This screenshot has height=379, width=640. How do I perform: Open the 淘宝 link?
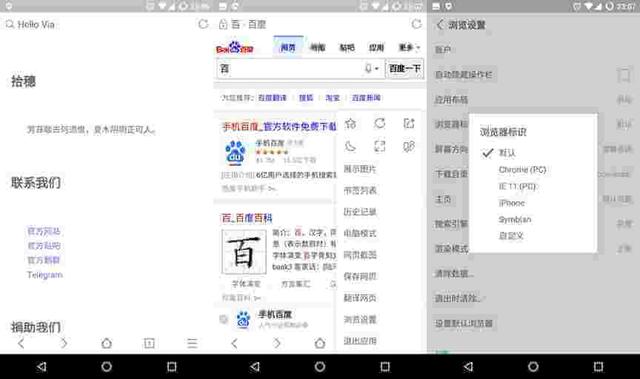coord(333,98)
